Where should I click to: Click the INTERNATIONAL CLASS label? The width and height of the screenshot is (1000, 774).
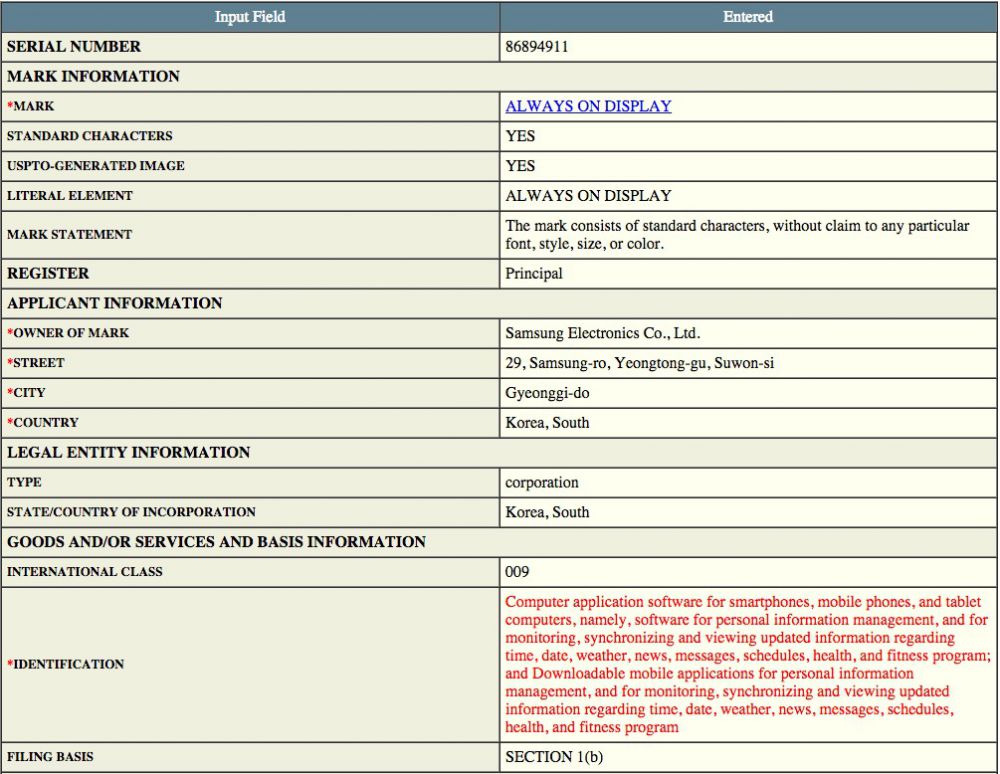tap(85, 572)
